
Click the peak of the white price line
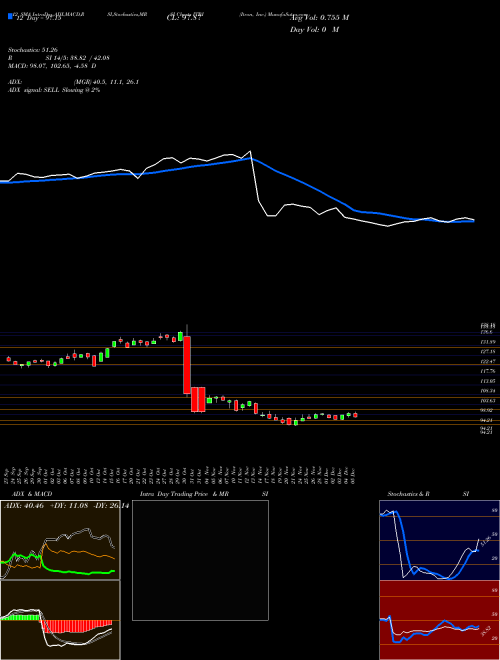250,151
